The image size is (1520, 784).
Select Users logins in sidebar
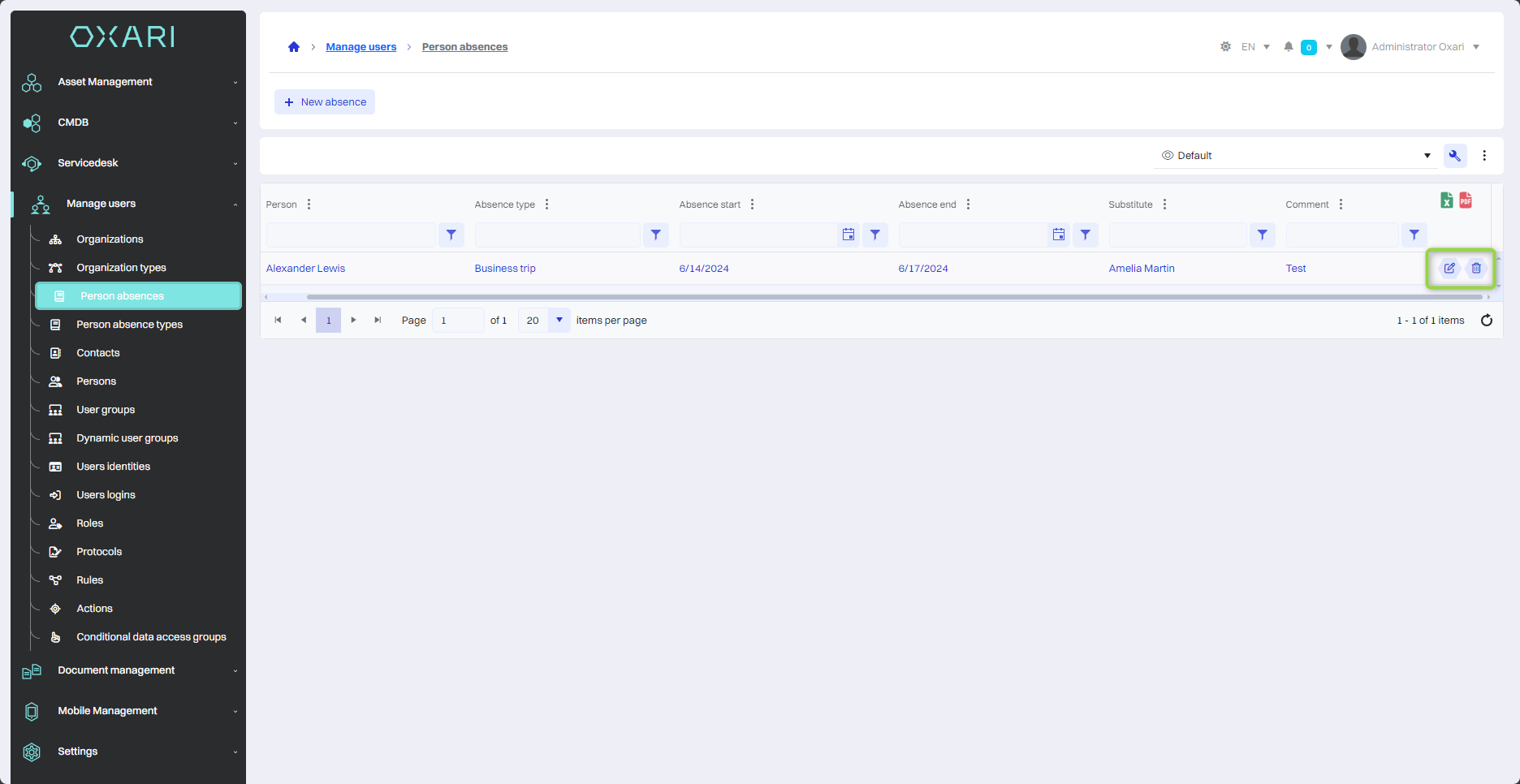(x=106, y=495)
